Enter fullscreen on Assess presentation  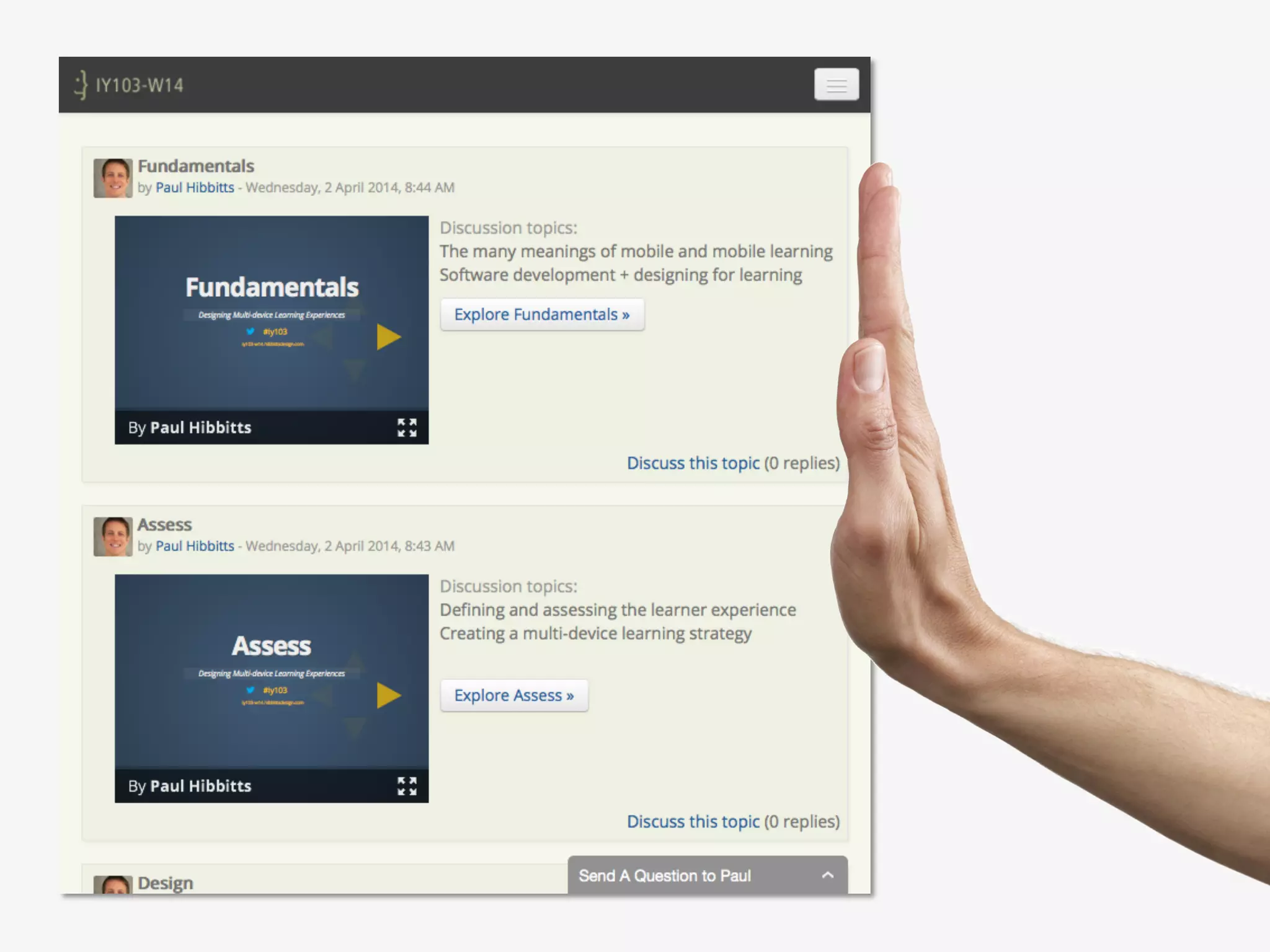click(x=407, y=786)
